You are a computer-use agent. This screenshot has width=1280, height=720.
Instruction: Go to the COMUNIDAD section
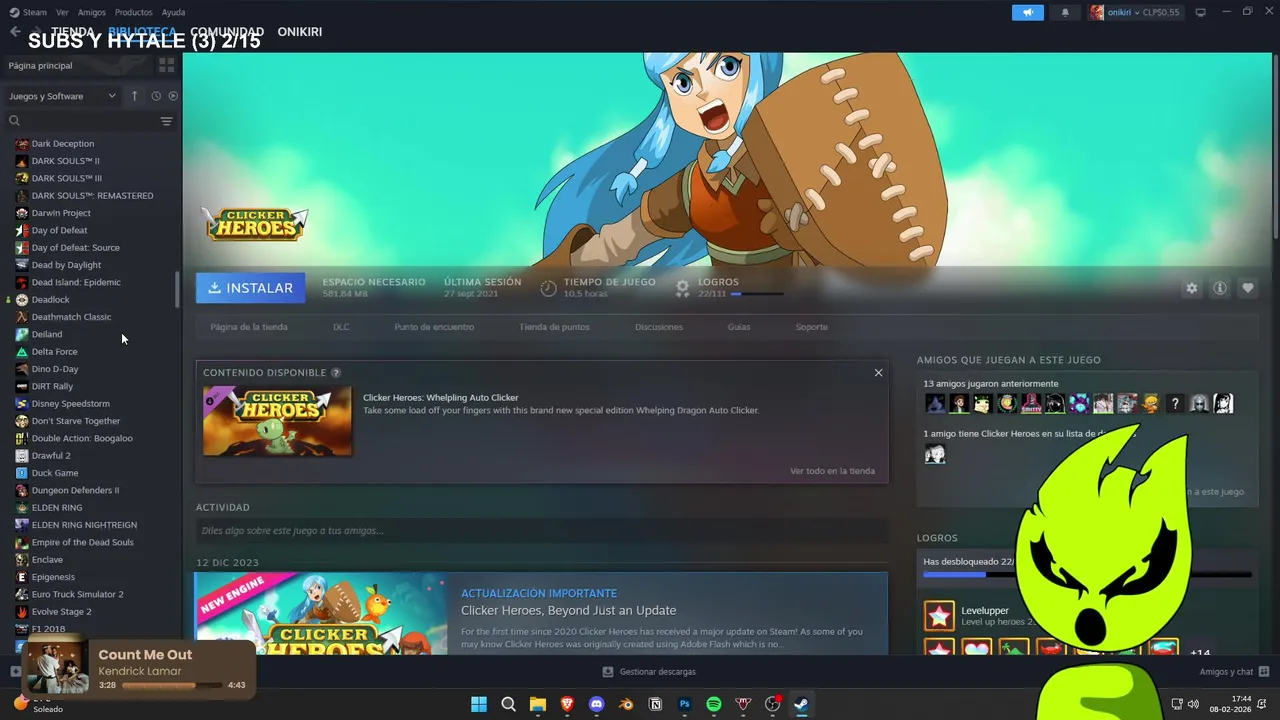[x=227, y=32]
